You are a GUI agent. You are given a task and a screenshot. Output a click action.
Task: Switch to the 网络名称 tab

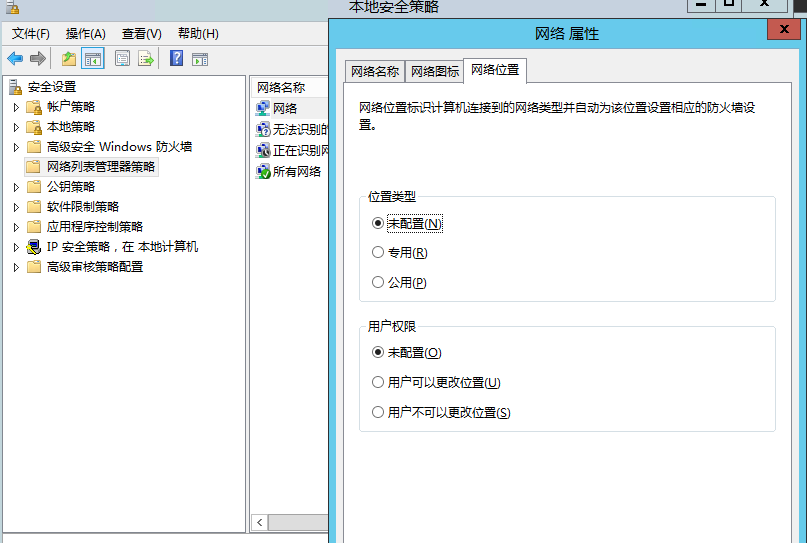click(374, 72)
